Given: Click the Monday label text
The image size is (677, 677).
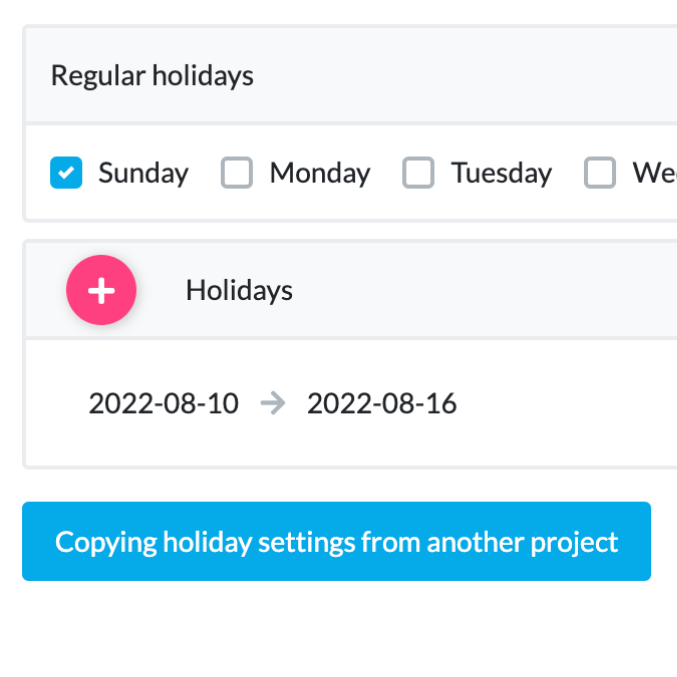Looking at the screenshot, I should point(320,173).
